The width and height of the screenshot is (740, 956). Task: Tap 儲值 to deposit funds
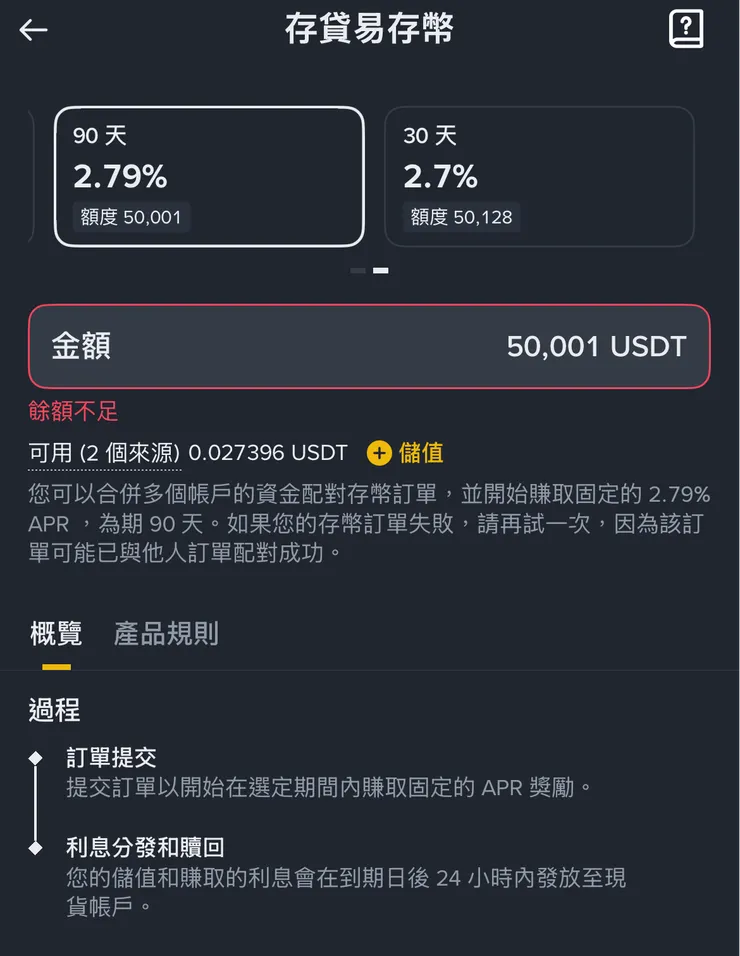(x=421, y=453)
